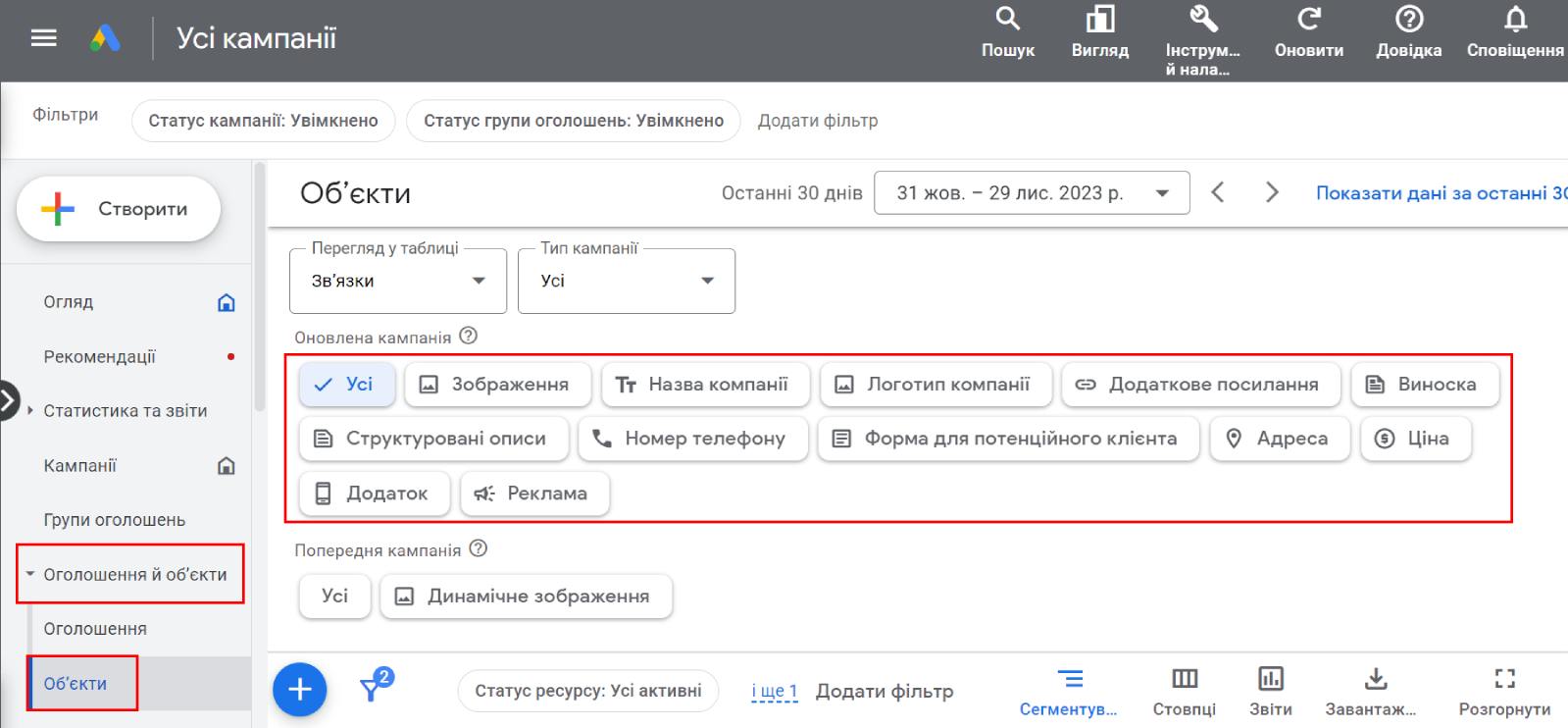The height and width of the screenshot is (728, 1568).
Task: Open the Стовпці columns tool
Action: 1185,693
